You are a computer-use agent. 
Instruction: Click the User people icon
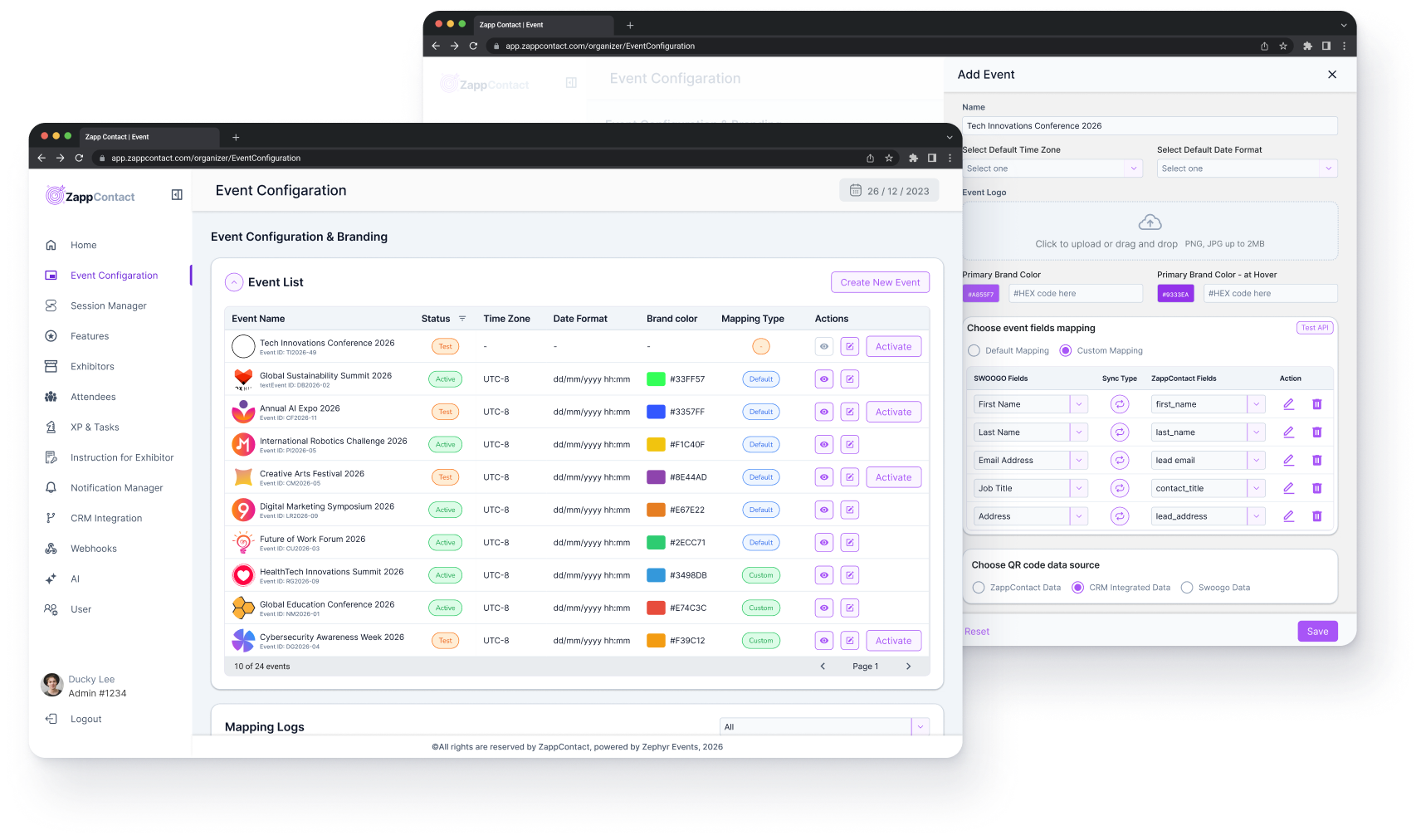click(x=51, y=609)
